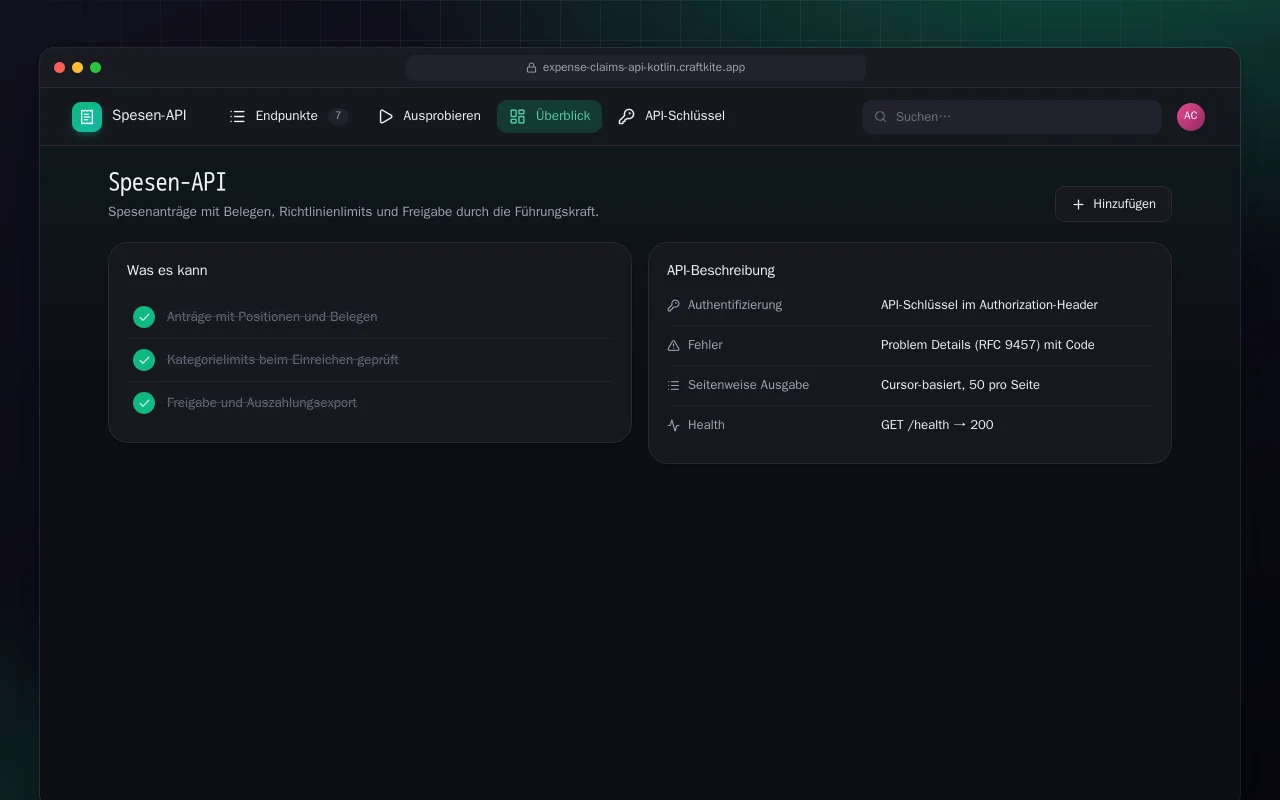This screenshot has height=800, width=1280.
Task: Click the page subtitle starting 'Spesenanträge mit Belegen'
Action: [353, 212]
